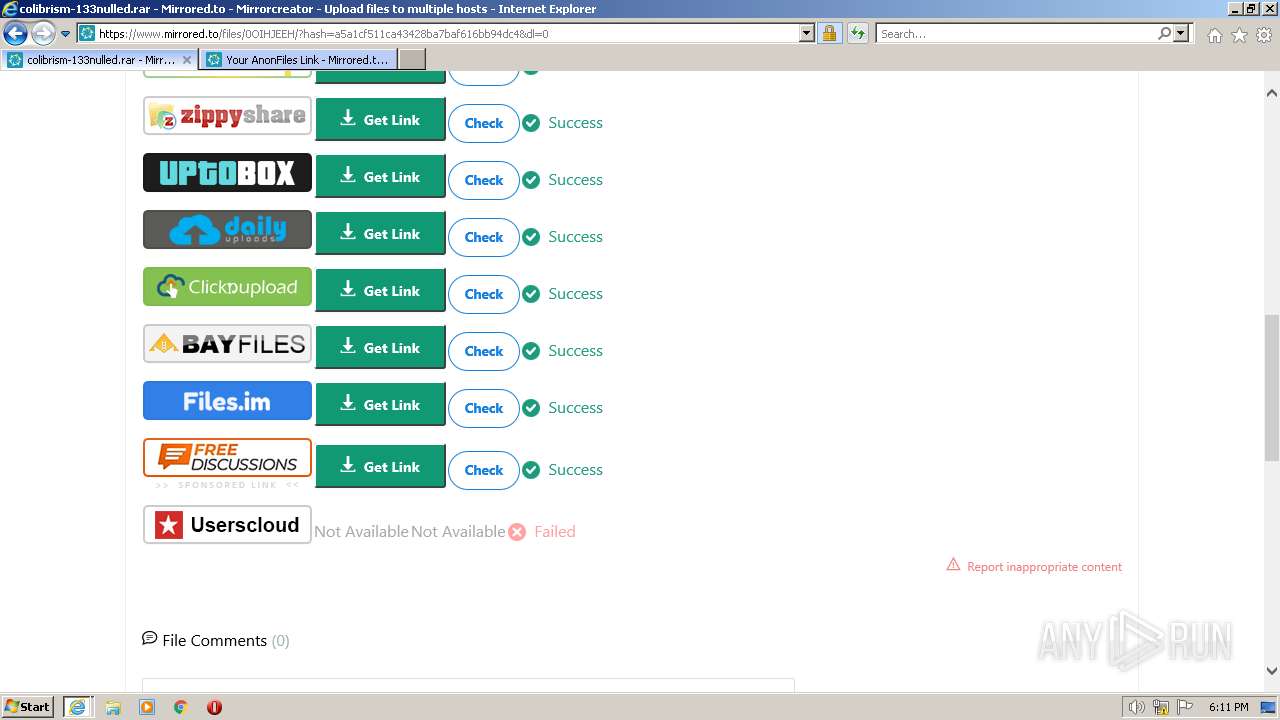Click the Uptobox host logo
The width and height of the screenshot is (1280, 720).
[227, 173]
